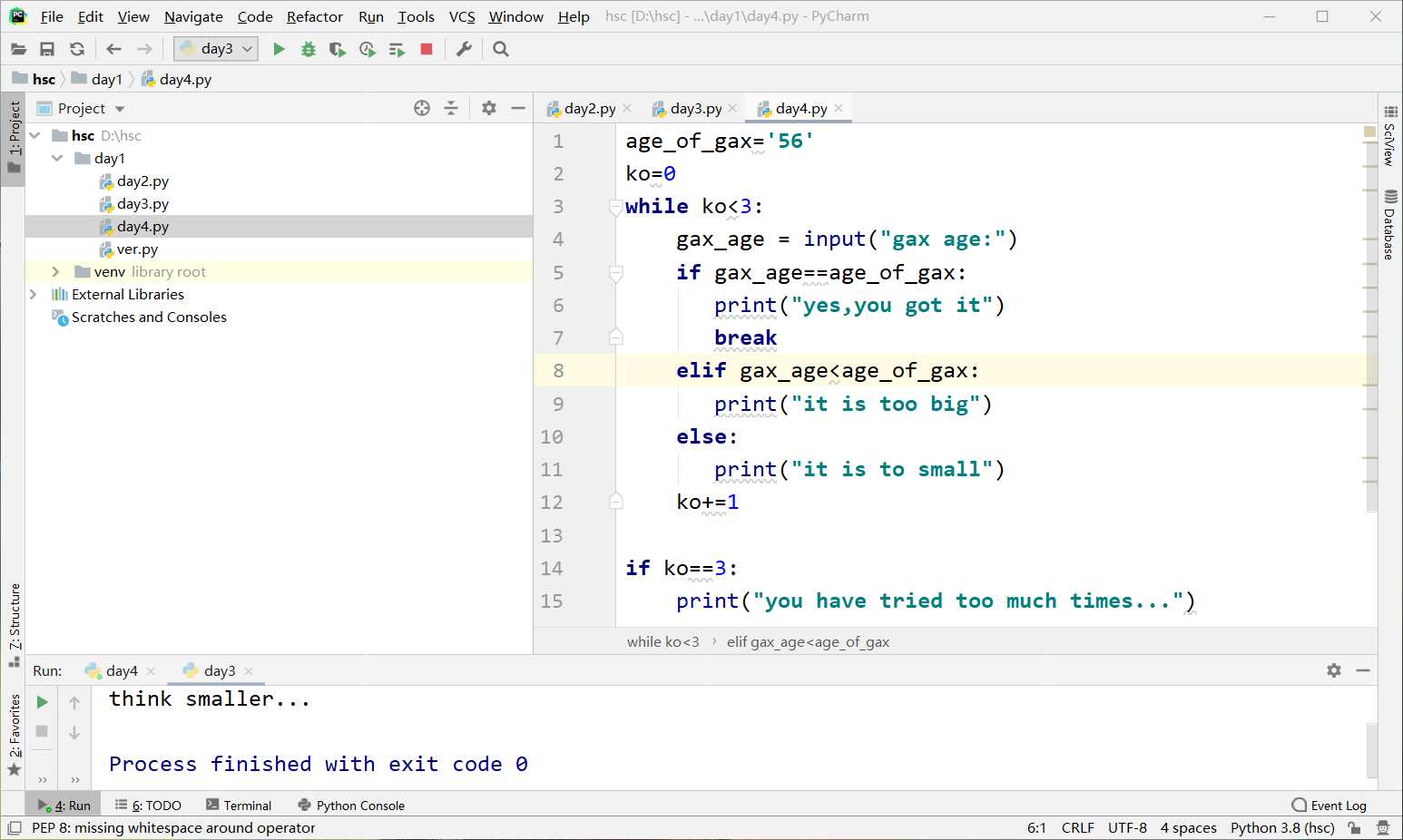Switch to the day3.py editor tab

pyautogui.click(x=695, y=108)
